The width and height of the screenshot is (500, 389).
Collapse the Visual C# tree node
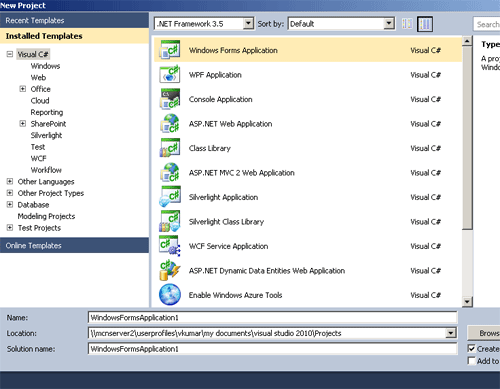click(10, 54)
